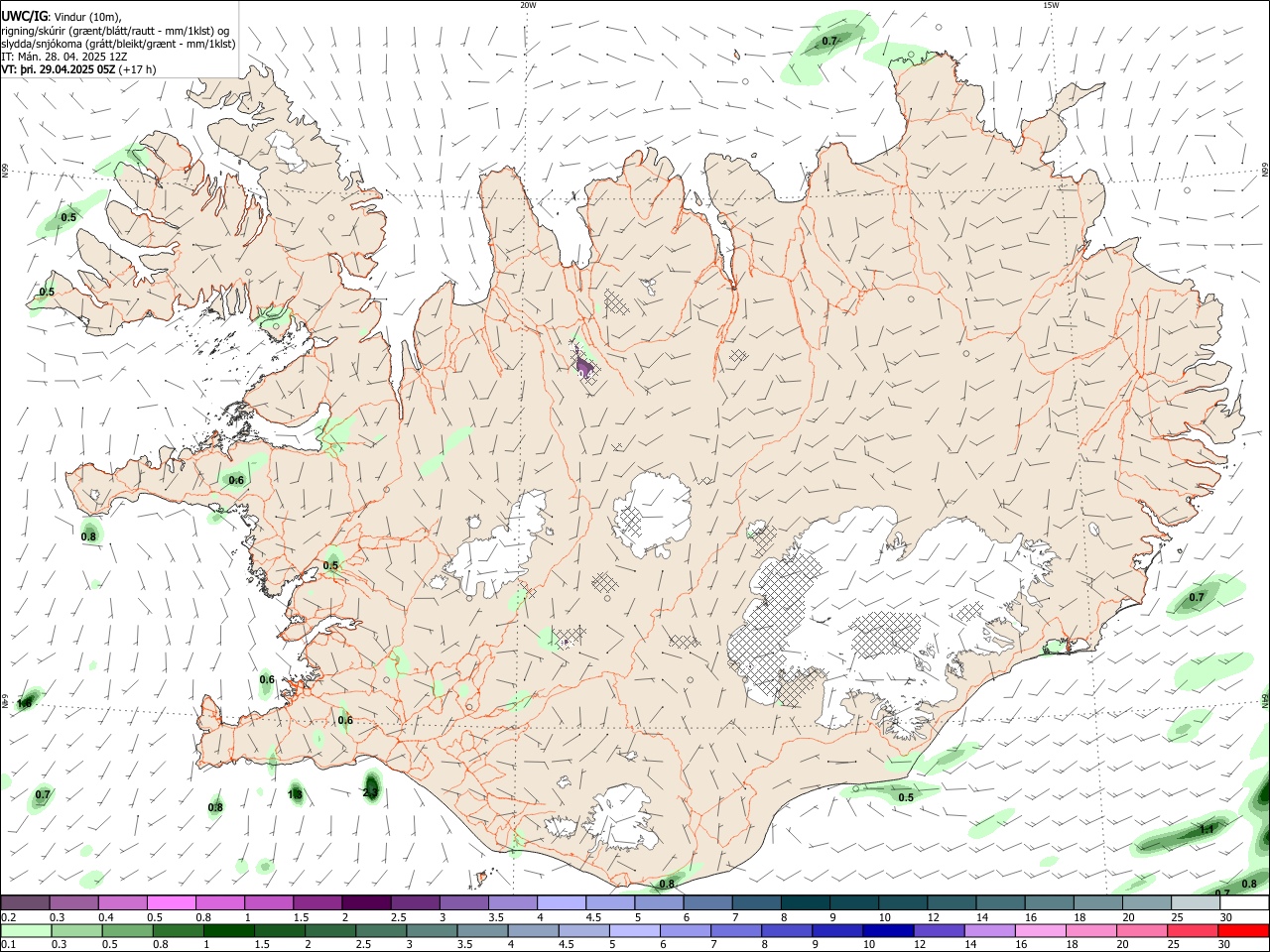Screen dimensions: 1270x952
Task: Select the "slydda/snjókoma" legend description line
Action: point(118,44)
